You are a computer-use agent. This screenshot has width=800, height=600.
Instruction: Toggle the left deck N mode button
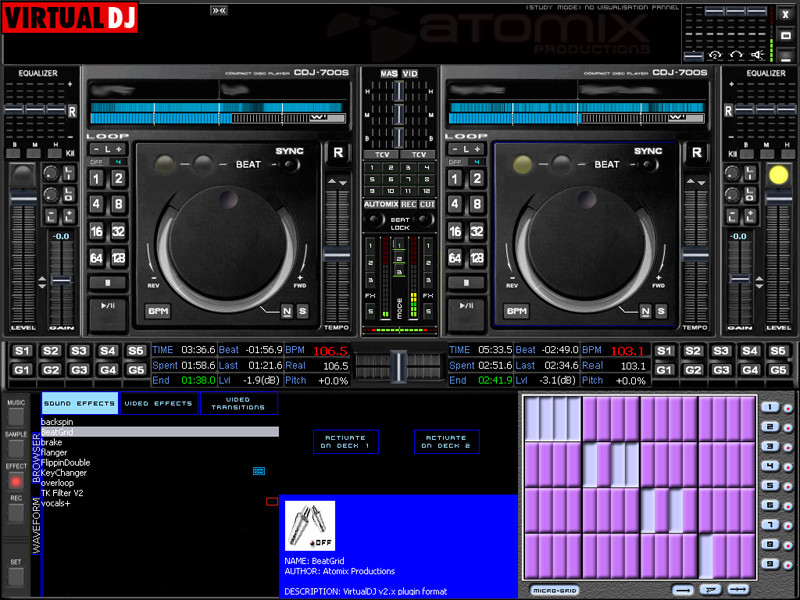click(x=287, y=311)
